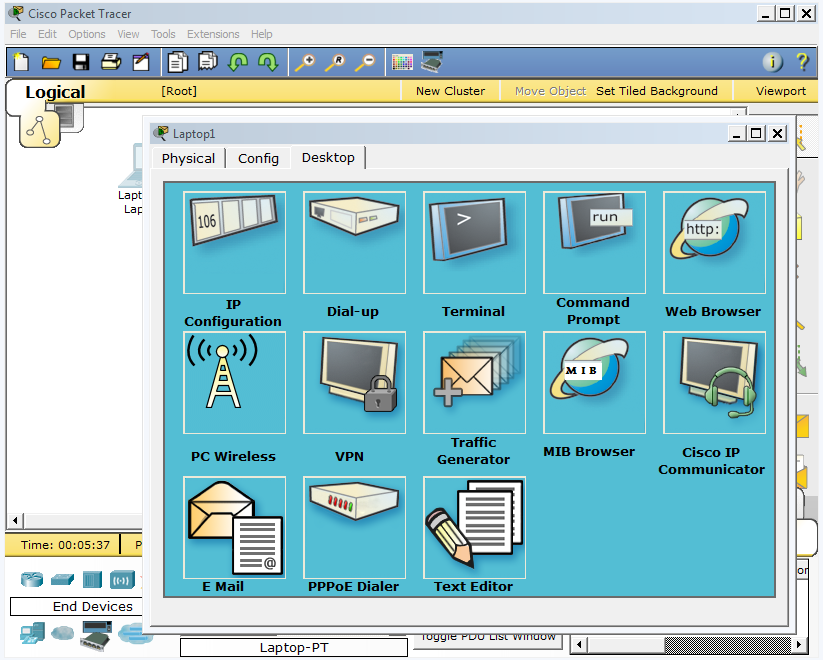
Task: Open the Extensions menu
Action: click(x=213, y=34)
